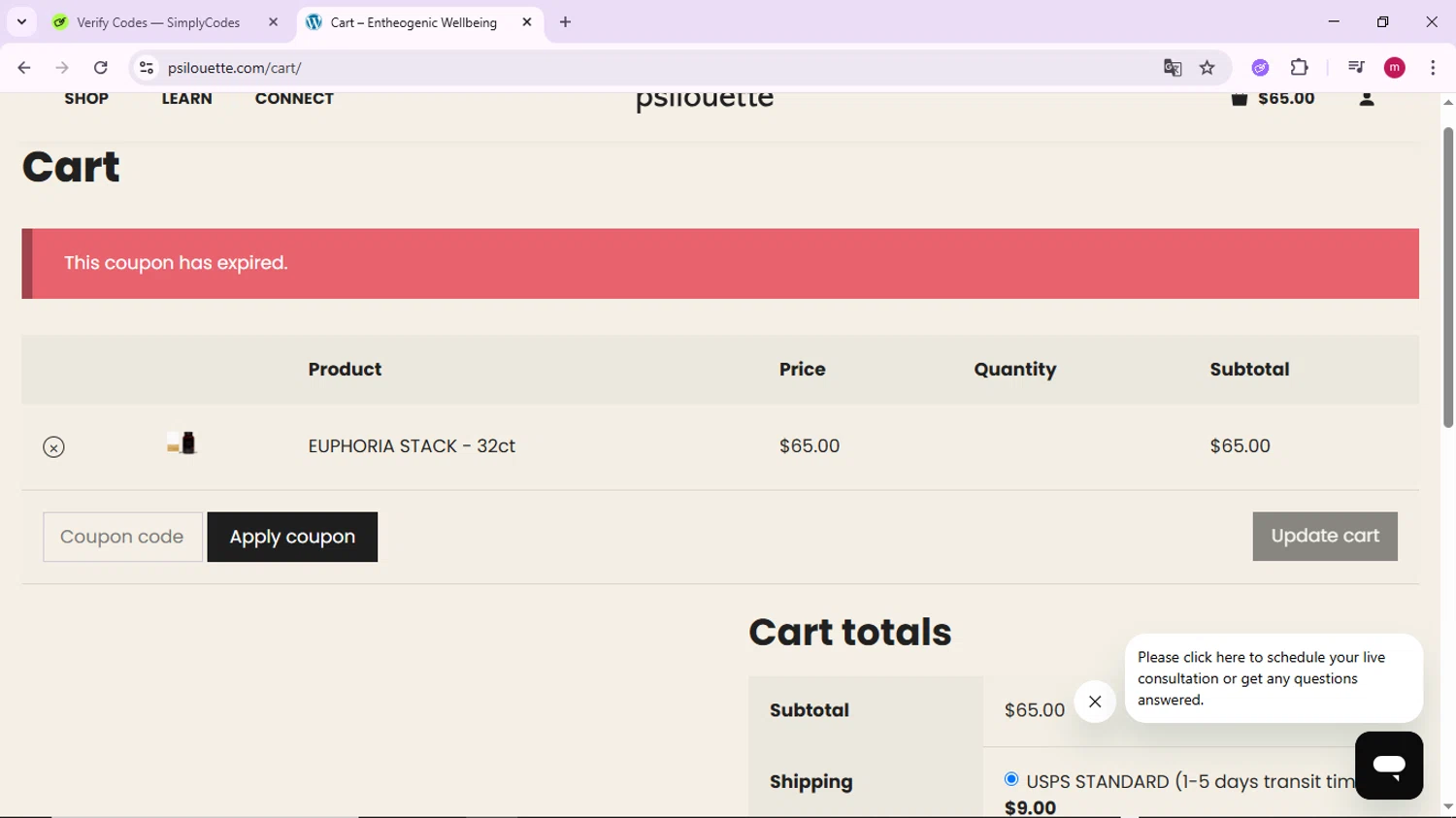This screenshot has width=1456, height=818.
Task: Dismiss the consultation chat popup
Action: pyautogui.click(x=1095, y=702)
